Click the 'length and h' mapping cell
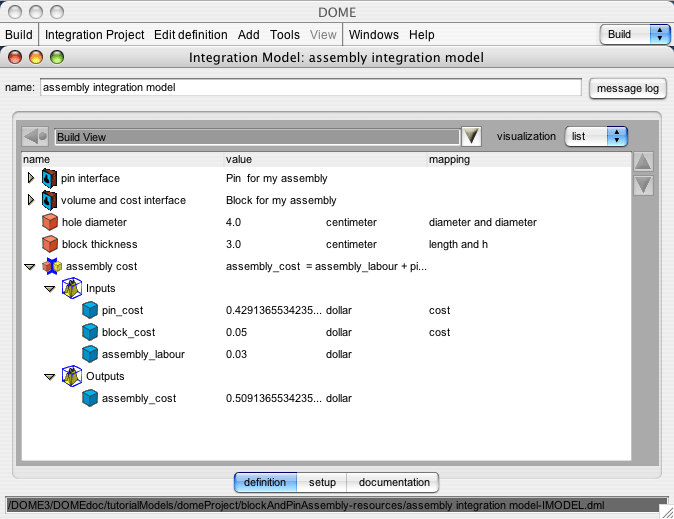The height and width of the screenshot is (519, 674). click(x=458, y=244)
